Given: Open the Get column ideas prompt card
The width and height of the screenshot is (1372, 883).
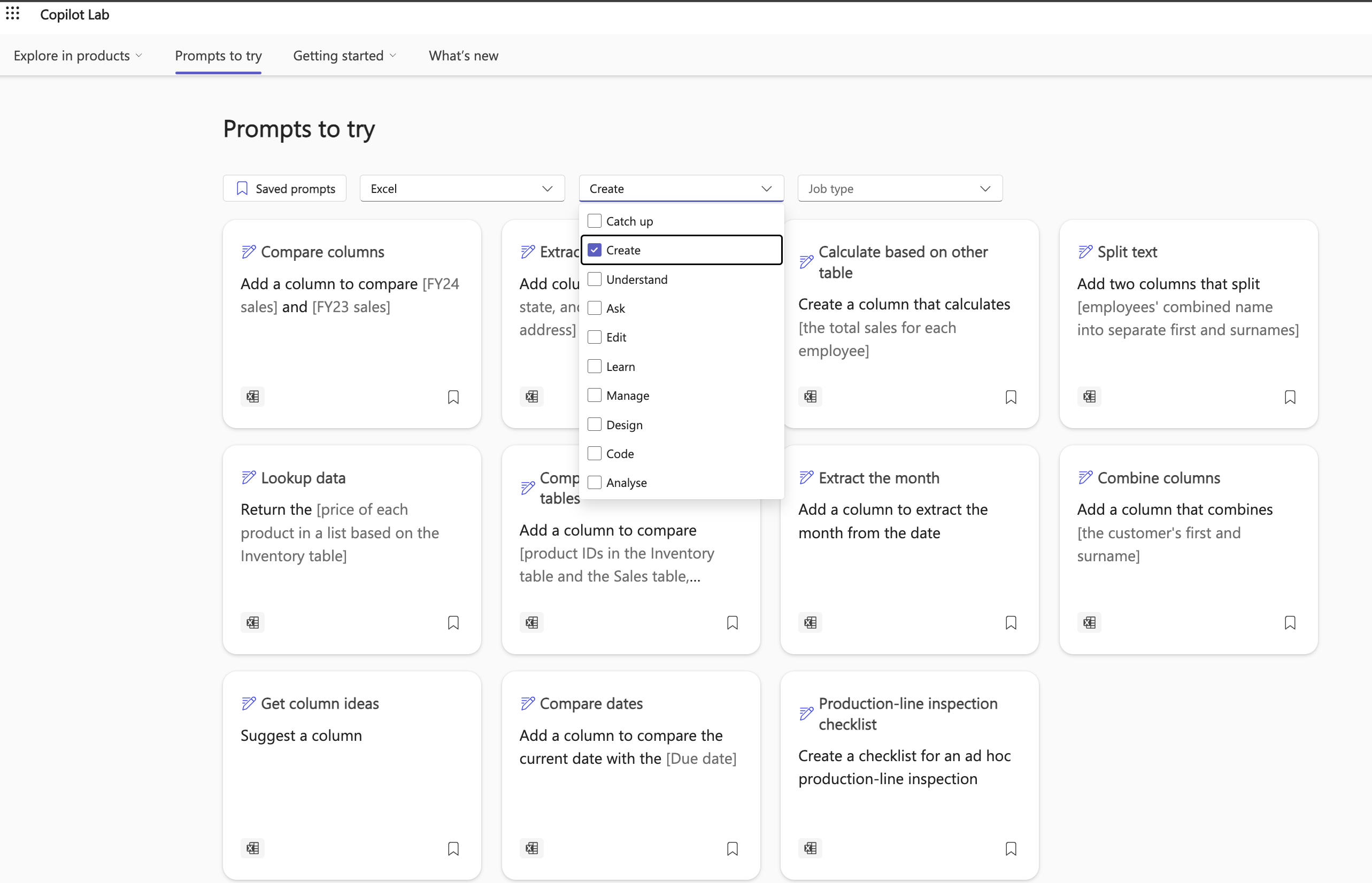Looking at the screenshot, I should [352, 776].
